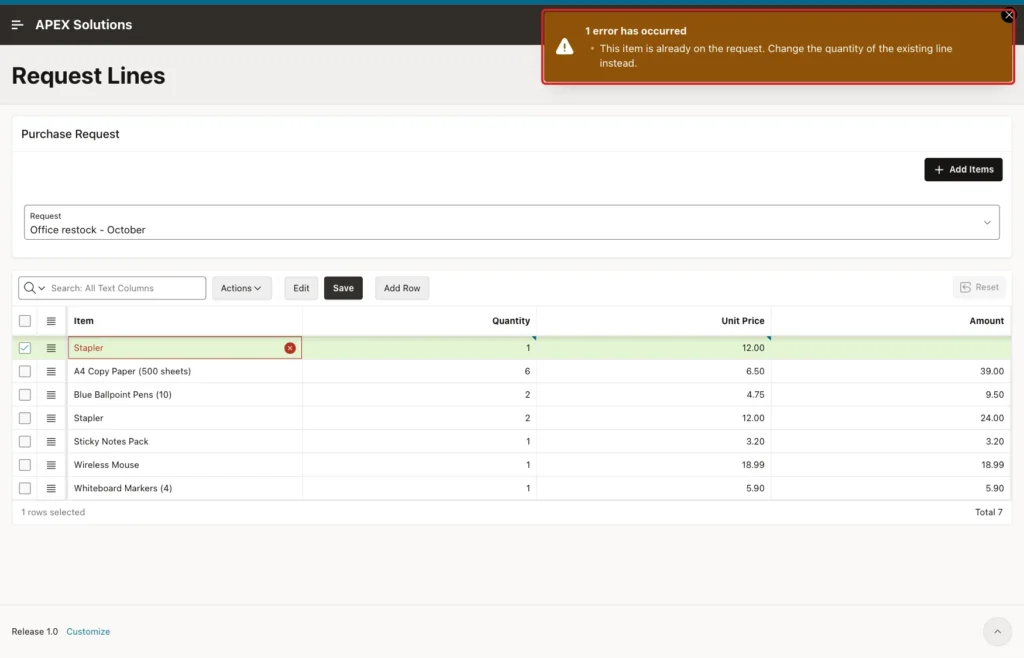Uncheck the selected Stapler row checkbox
1024x658 pixels.
25,348
